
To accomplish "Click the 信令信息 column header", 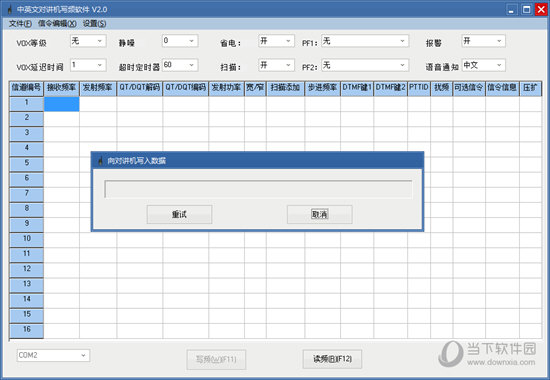I will coord(502,88).
